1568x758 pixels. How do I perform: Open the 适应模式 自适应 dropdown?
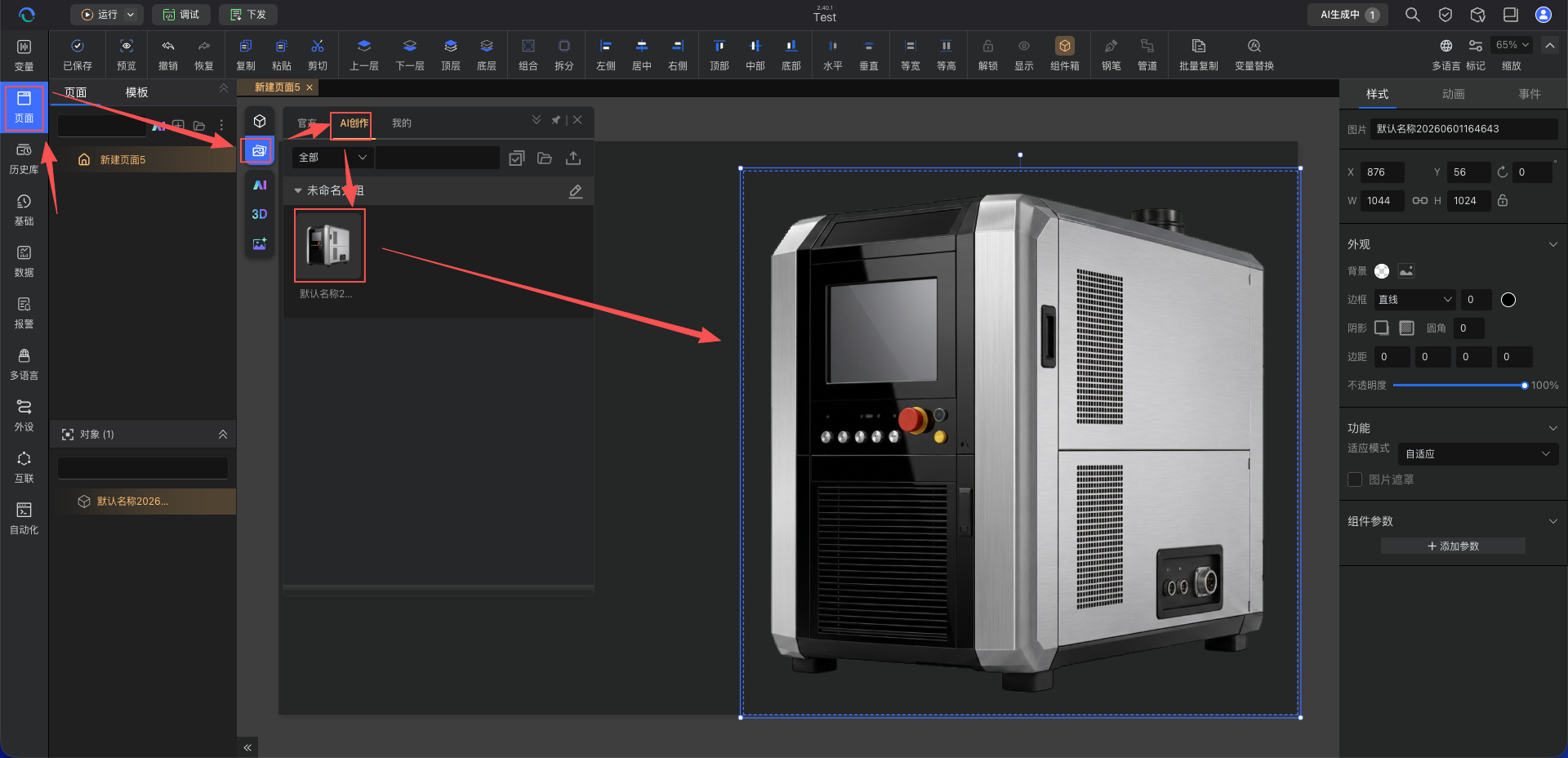point(1477,454)
